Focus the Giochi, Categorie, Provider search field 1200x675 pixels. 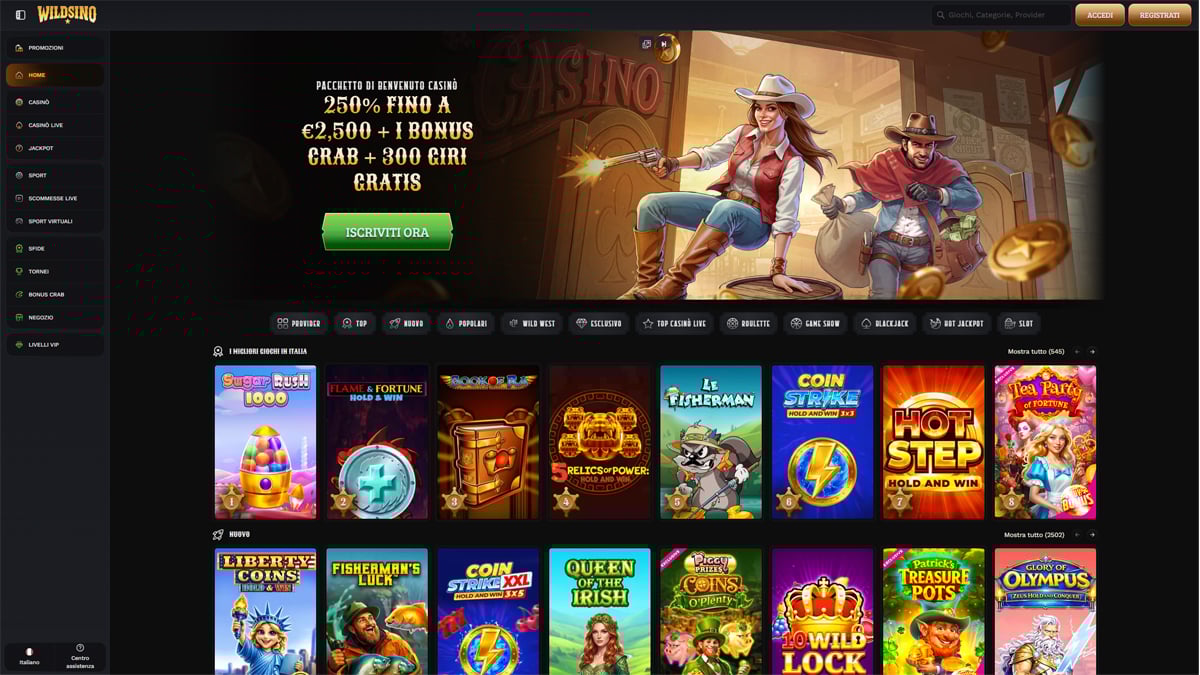click(x=1001, y=15)
